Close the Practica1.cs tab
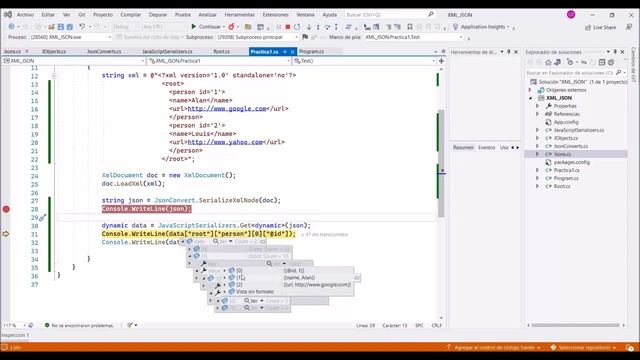 point(292,52)
